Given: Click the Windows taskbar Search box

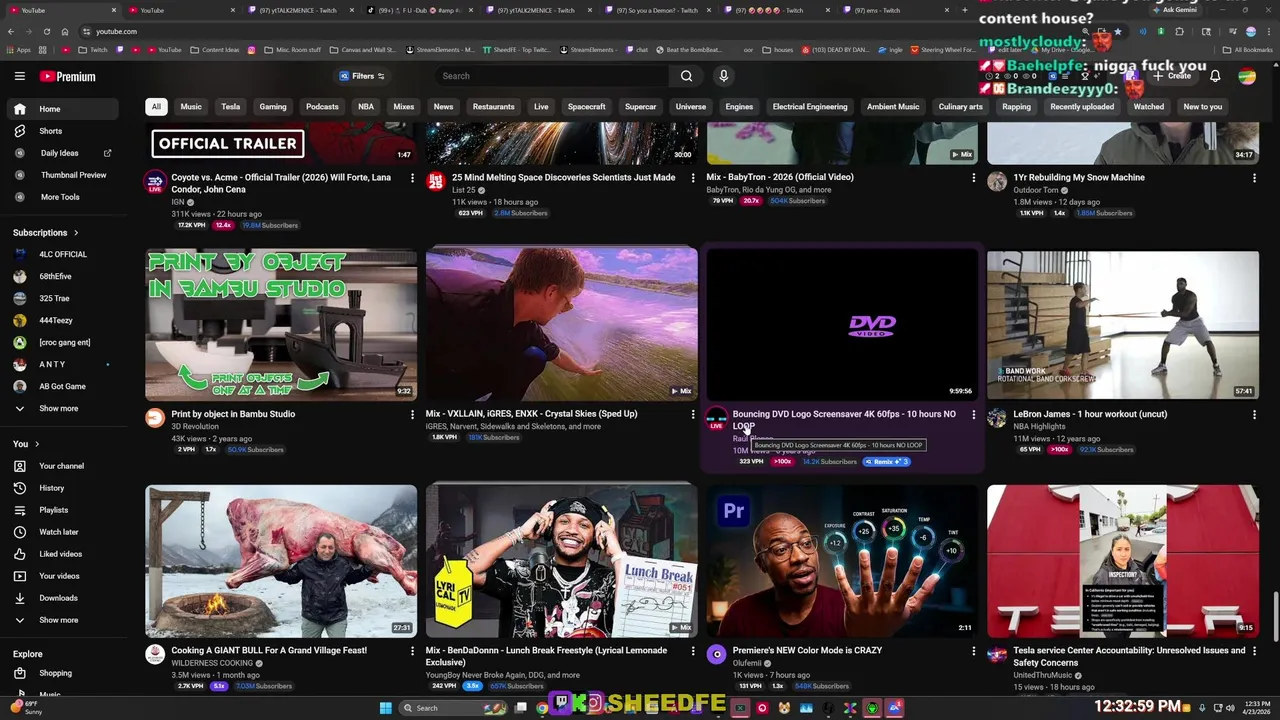Looking at the screenshot, I should [455, 708].
